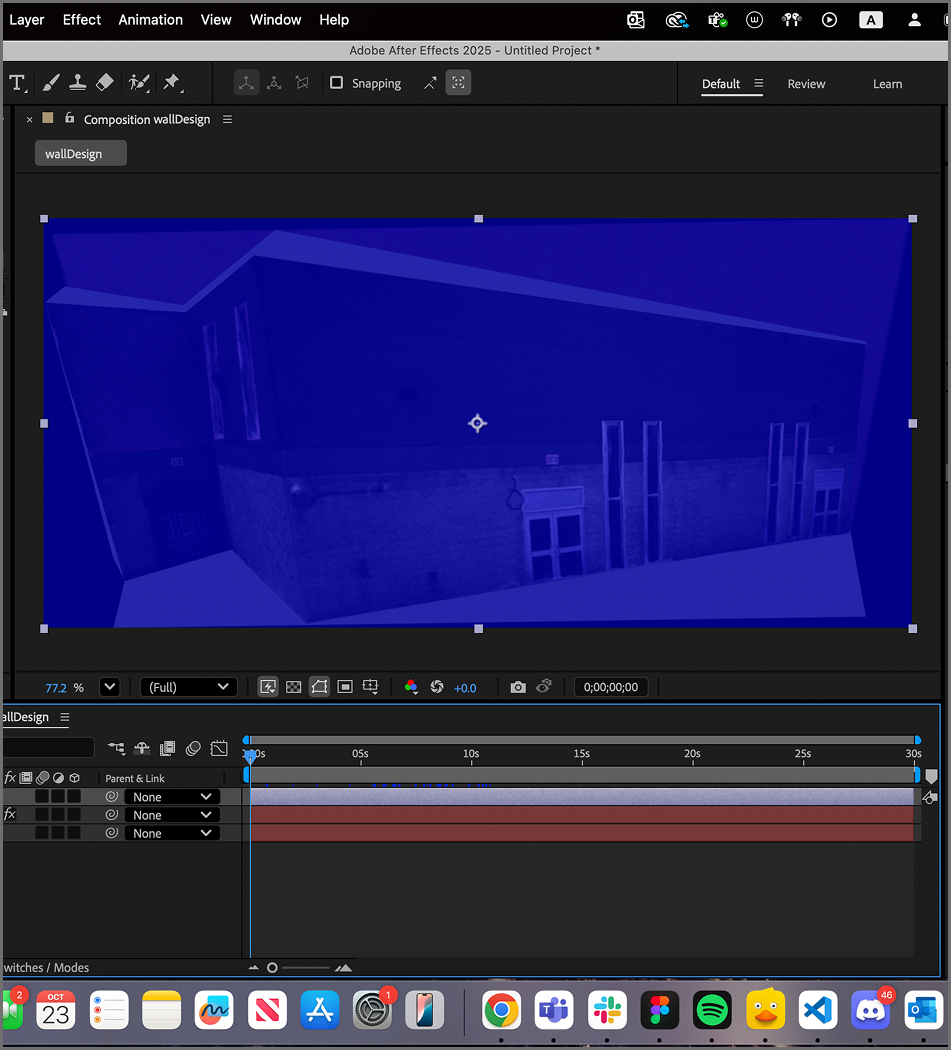The height and width of the screenshot is (1050, 951).
Task: Select the Clone Stamp tool
Action: click(x=78, y=83)
